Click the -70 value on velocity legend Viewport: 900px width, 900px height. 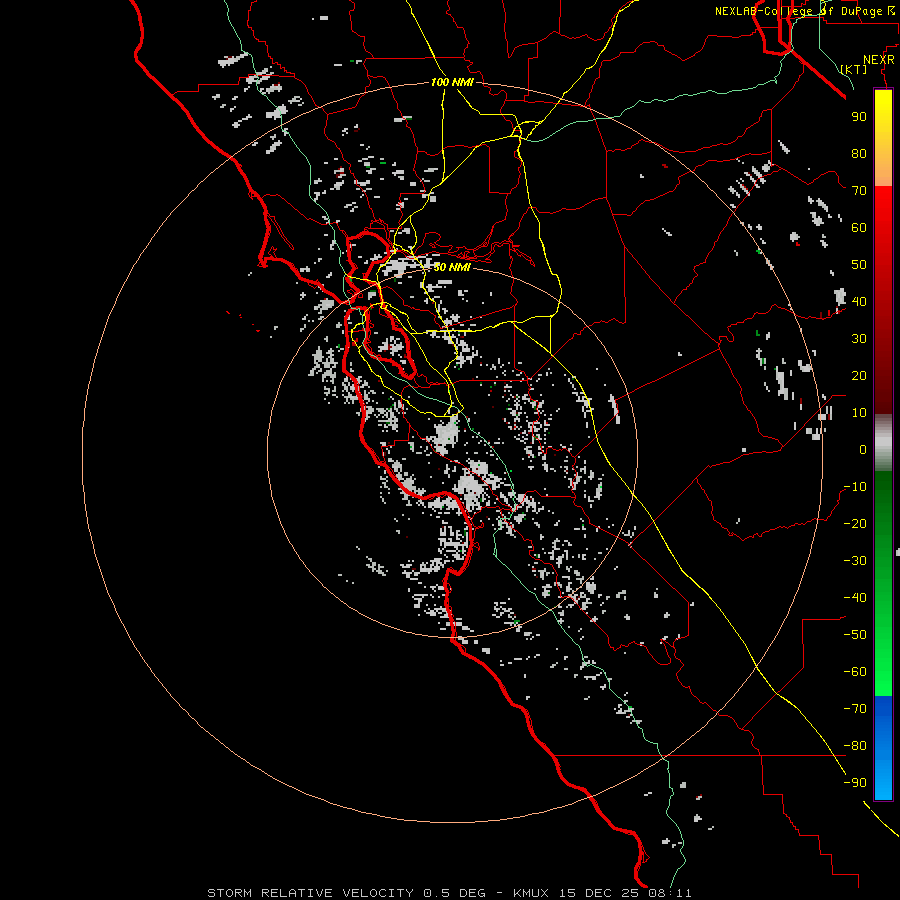(855, 709)
